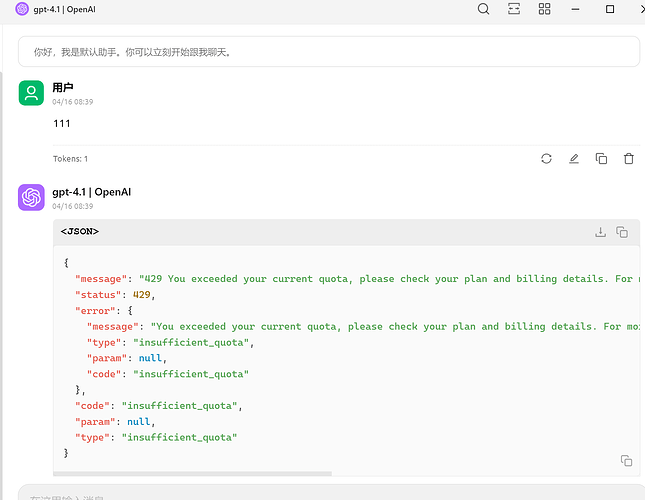Maximize the chat window
The width and height of the screenshot is (645, 500).
[x=610, y=9]
